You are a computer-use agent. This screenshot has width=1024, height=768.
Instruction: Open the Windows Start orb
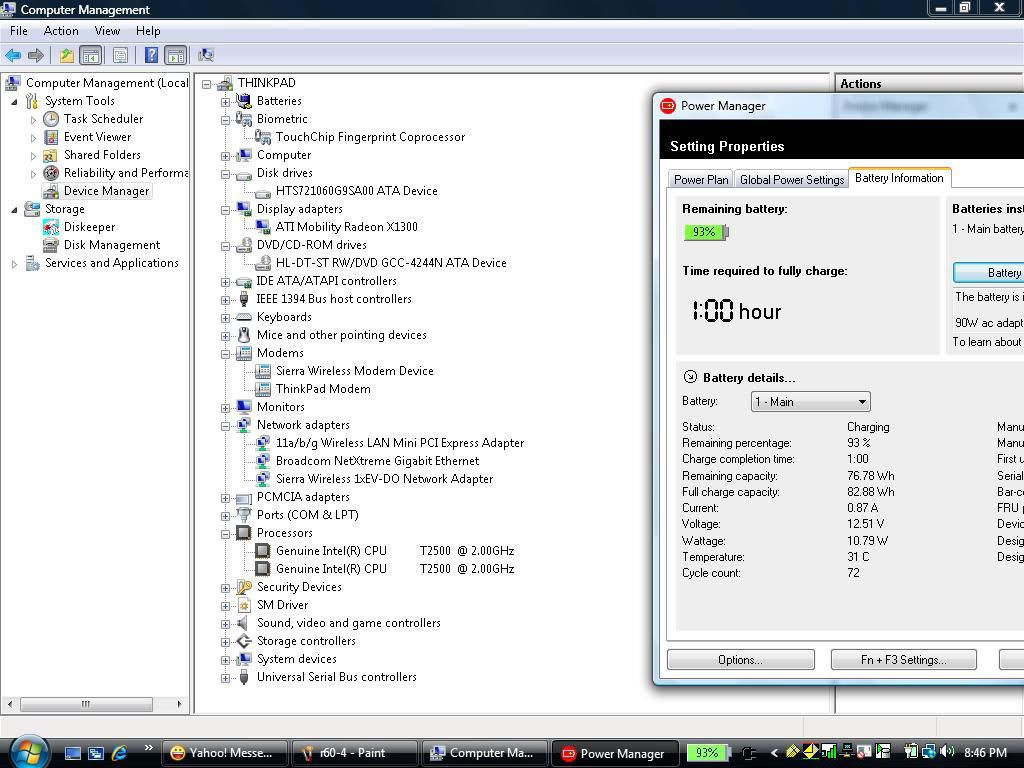28,751
